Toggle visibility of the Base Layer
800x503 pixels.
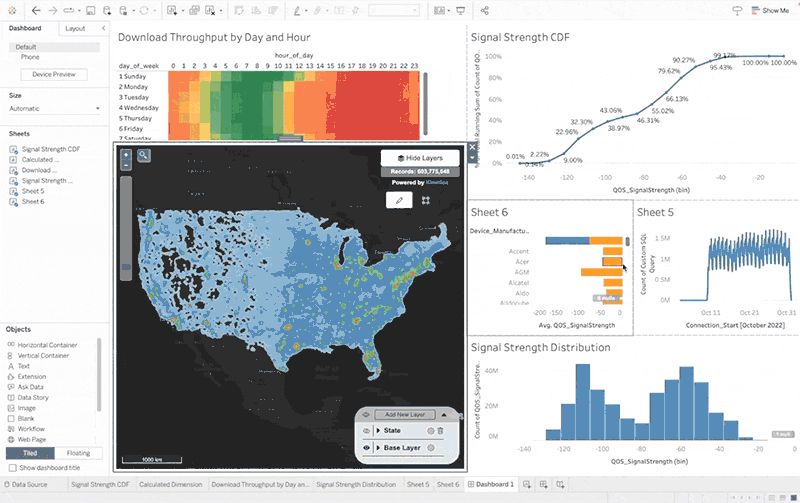pos(366,447)
